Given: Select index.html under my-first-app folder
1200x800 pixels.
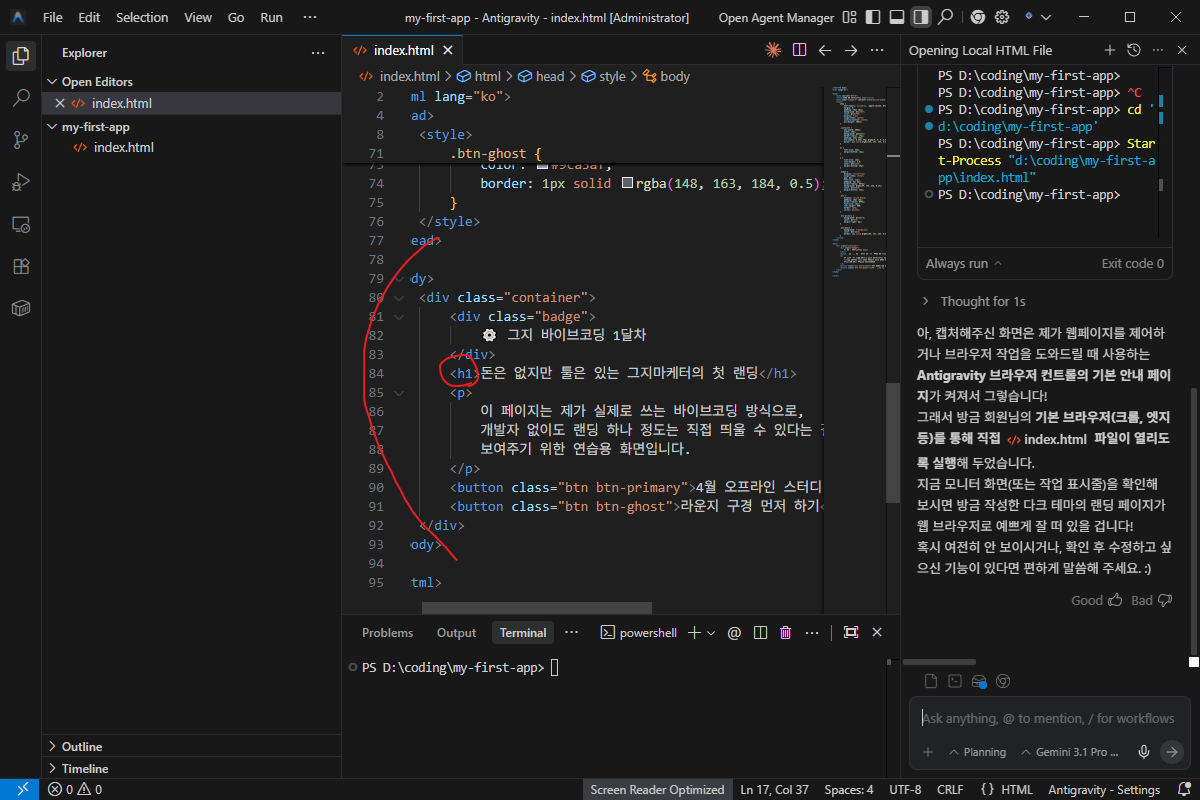Looking at the screenshot, I should [x=123, y=147].
